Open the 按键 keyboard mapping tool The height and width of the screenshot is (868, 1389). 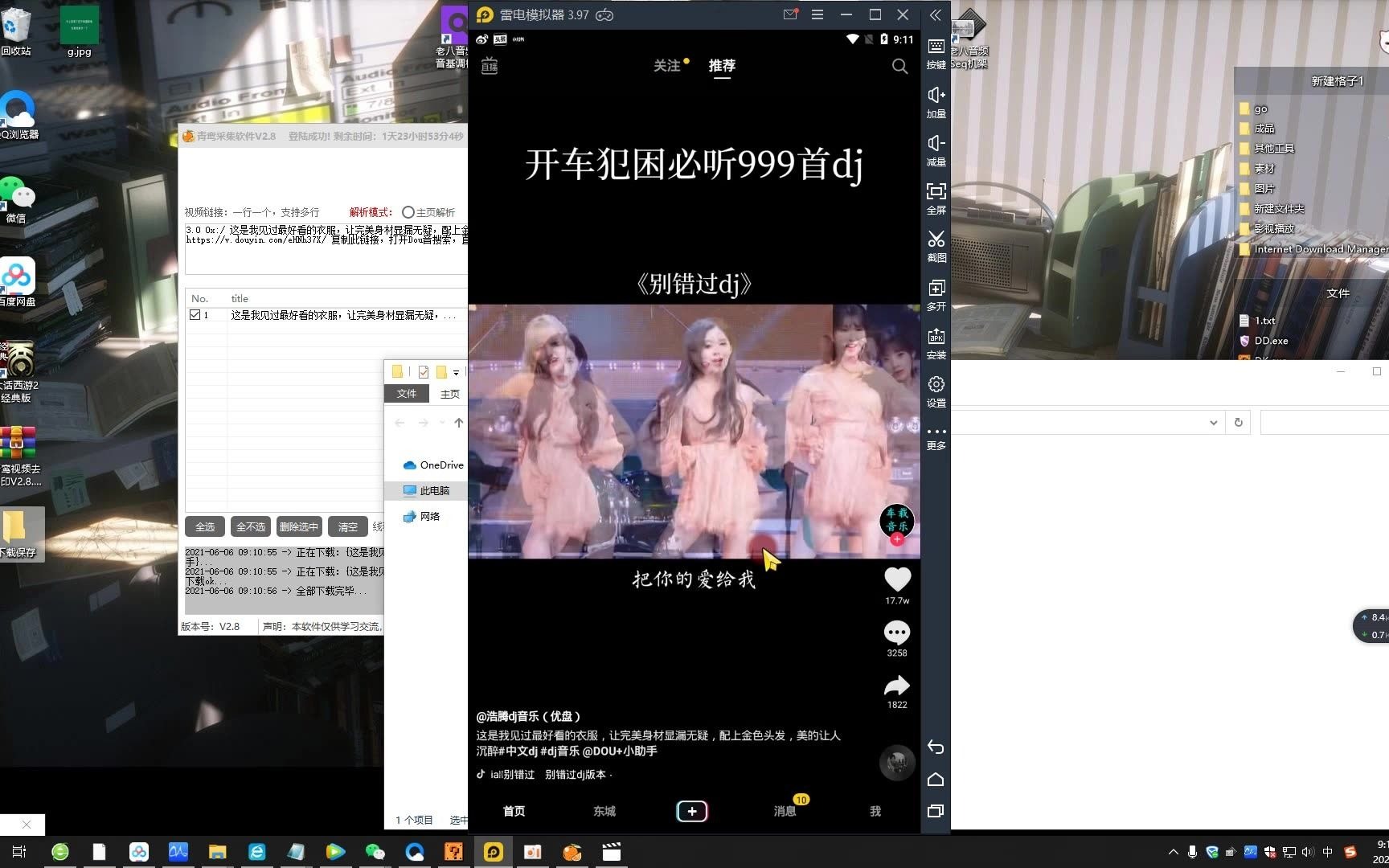coord(936,53)
